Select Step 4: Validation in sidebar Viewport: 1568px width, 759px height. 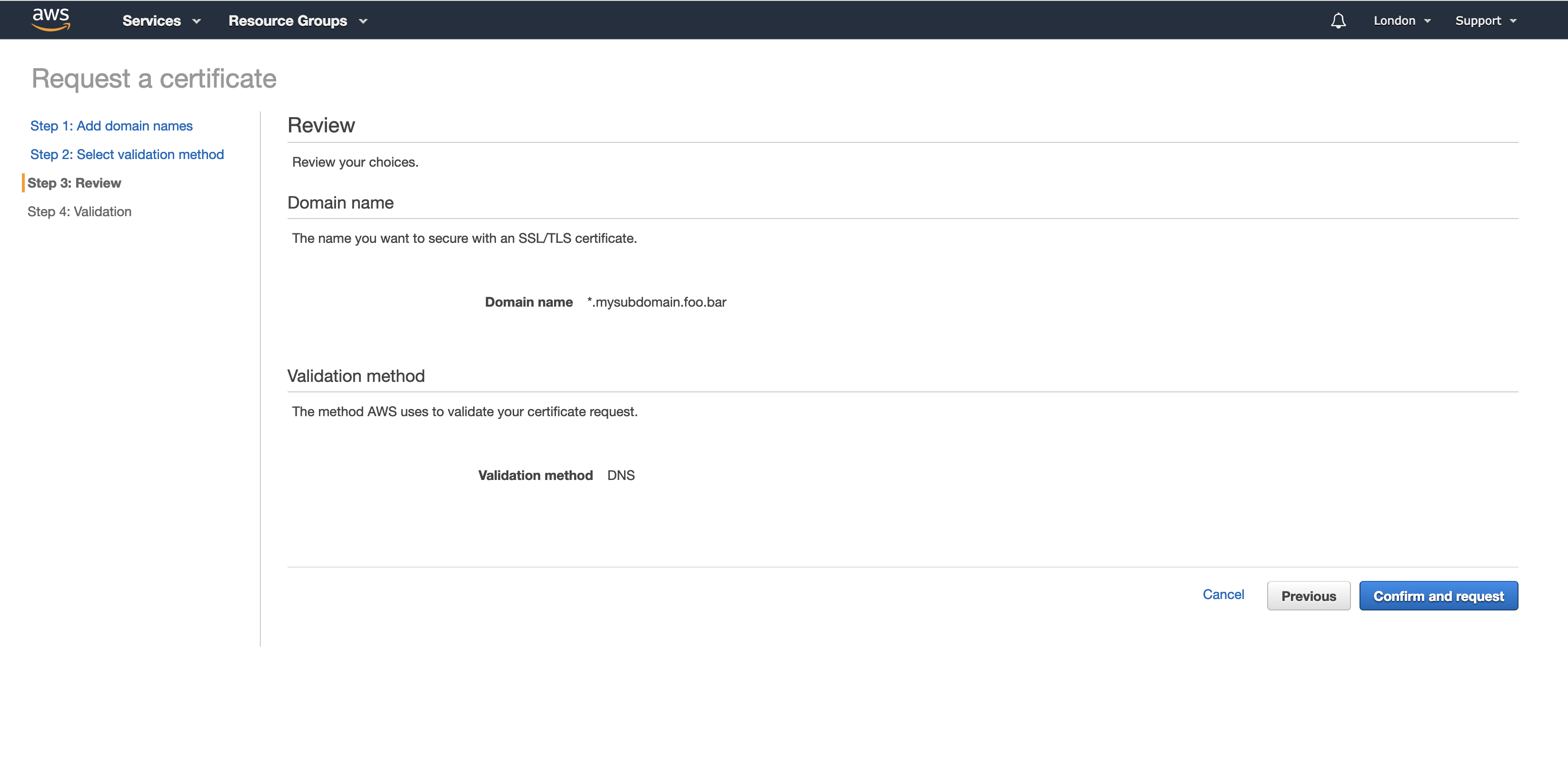coord(79,212)
